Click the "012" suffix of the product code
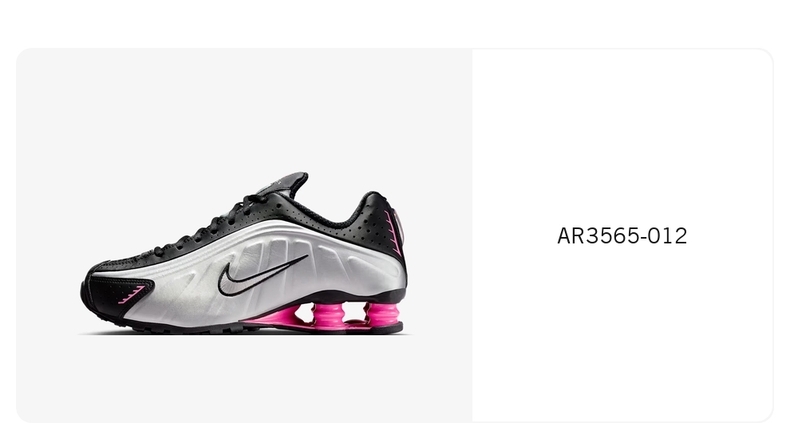The height and width of the screenshot is (423, 790). 668,236
